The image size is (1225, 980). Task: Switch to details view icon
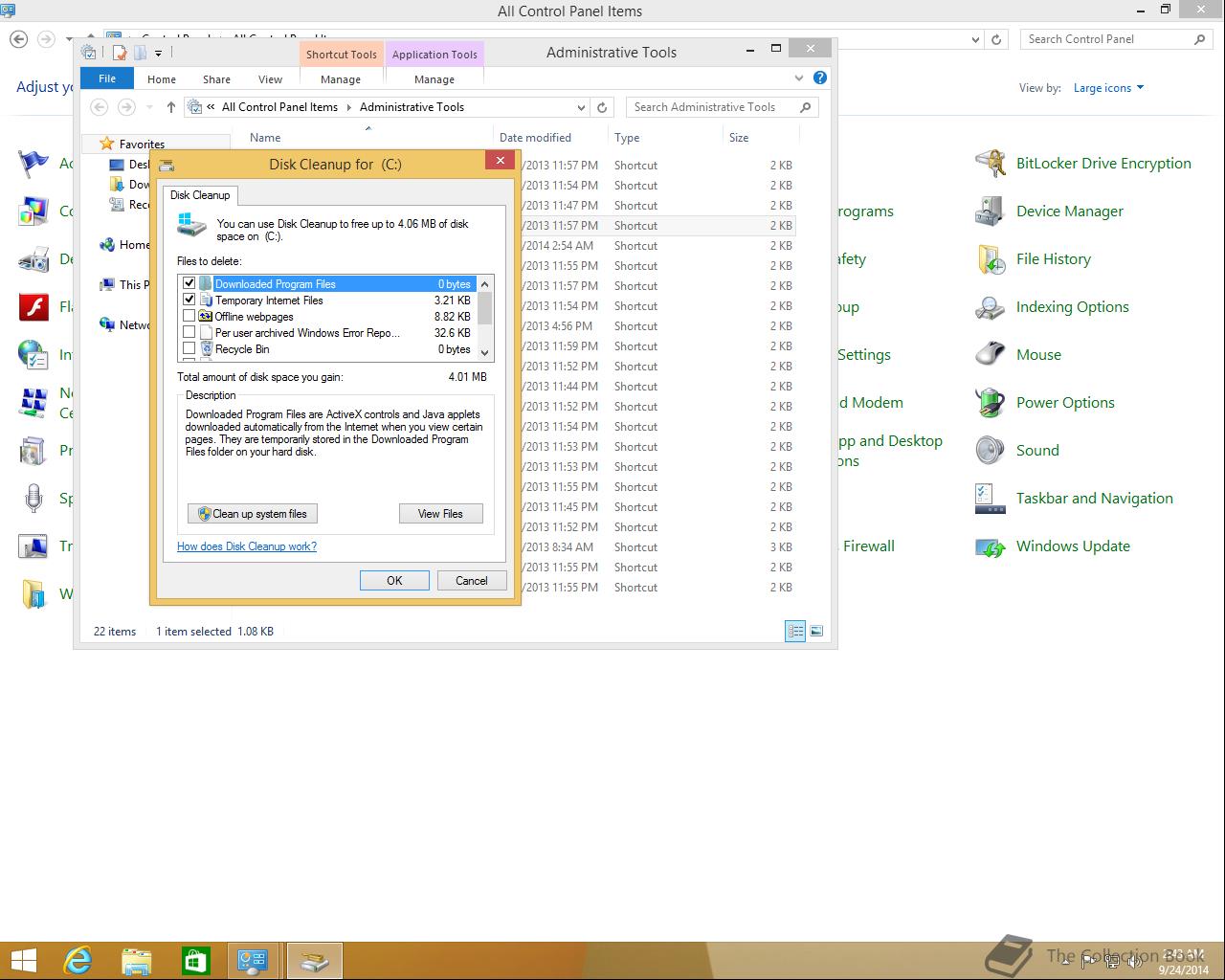[x=795, y=631]
